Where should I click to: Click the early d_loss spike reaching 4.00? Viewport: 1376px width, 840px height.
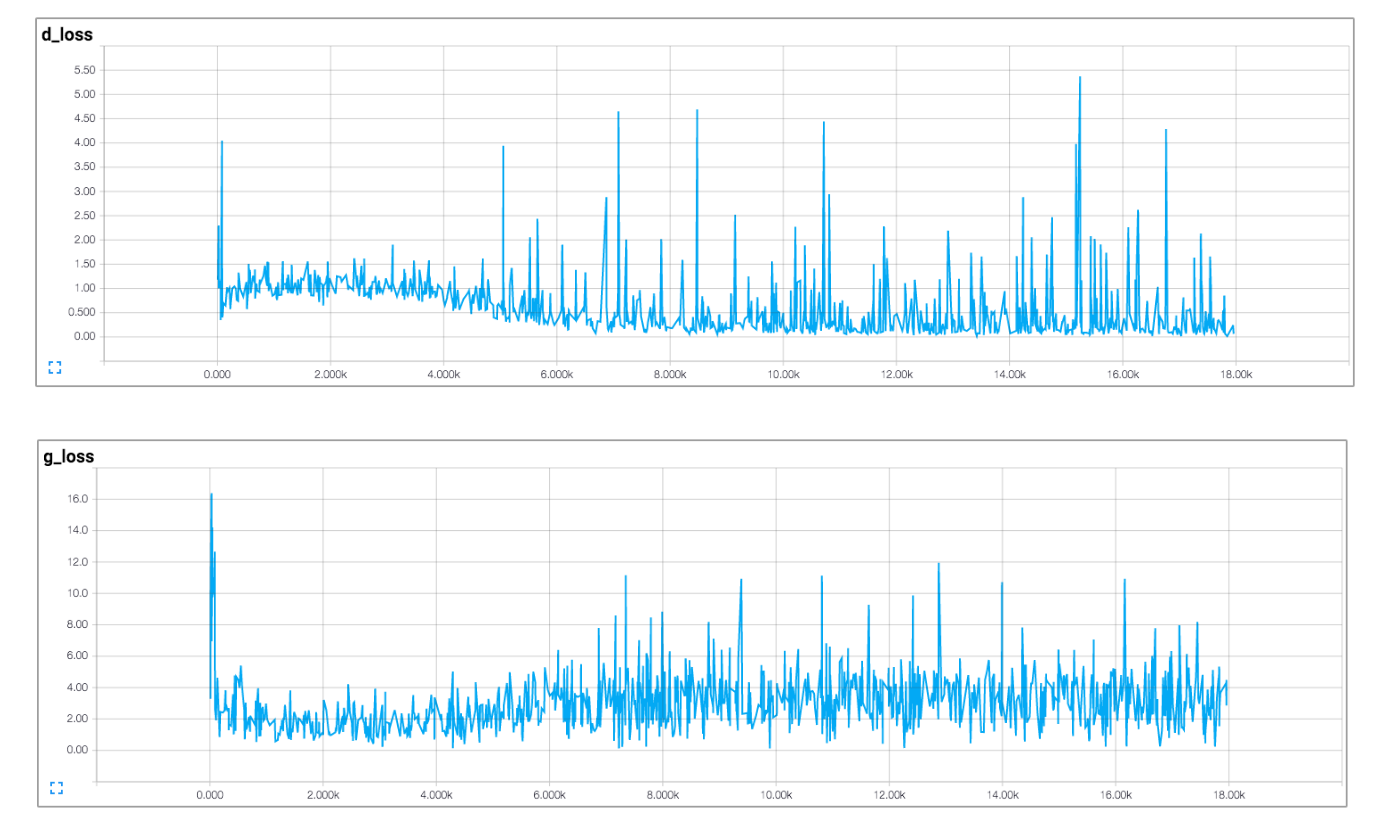coord(221,142)
